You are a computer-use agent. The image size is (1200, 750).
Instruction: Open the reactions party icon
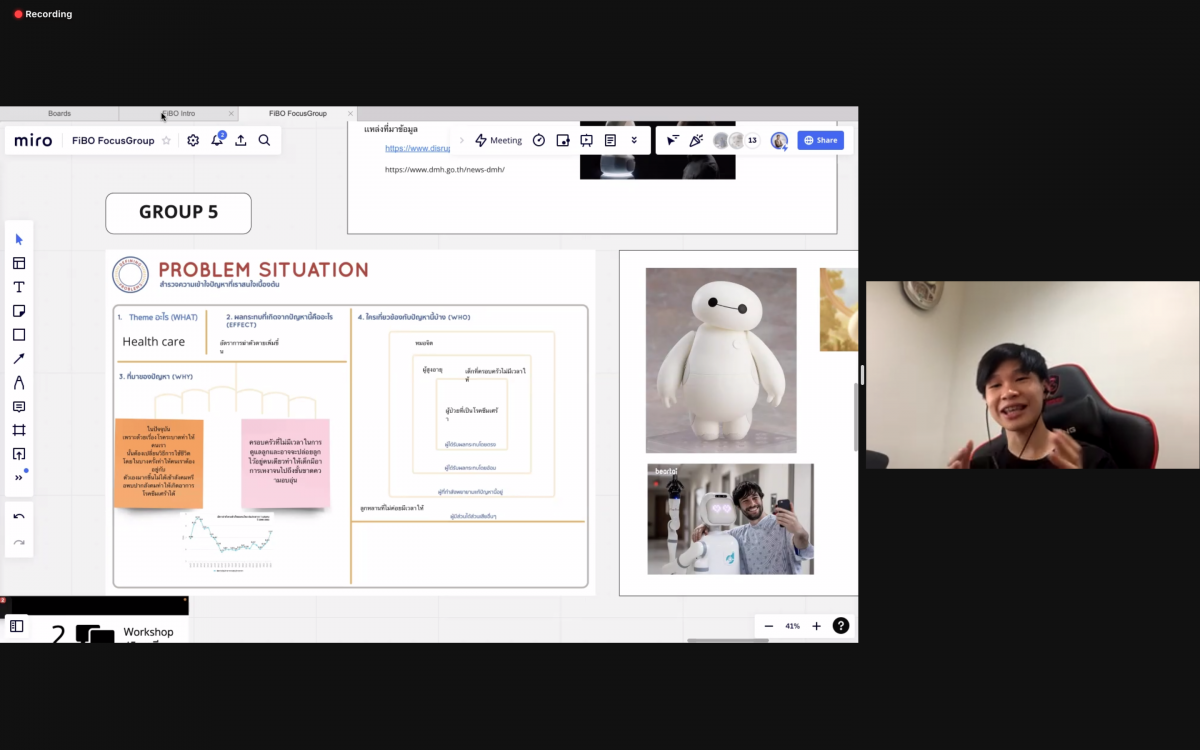point(697,141)
